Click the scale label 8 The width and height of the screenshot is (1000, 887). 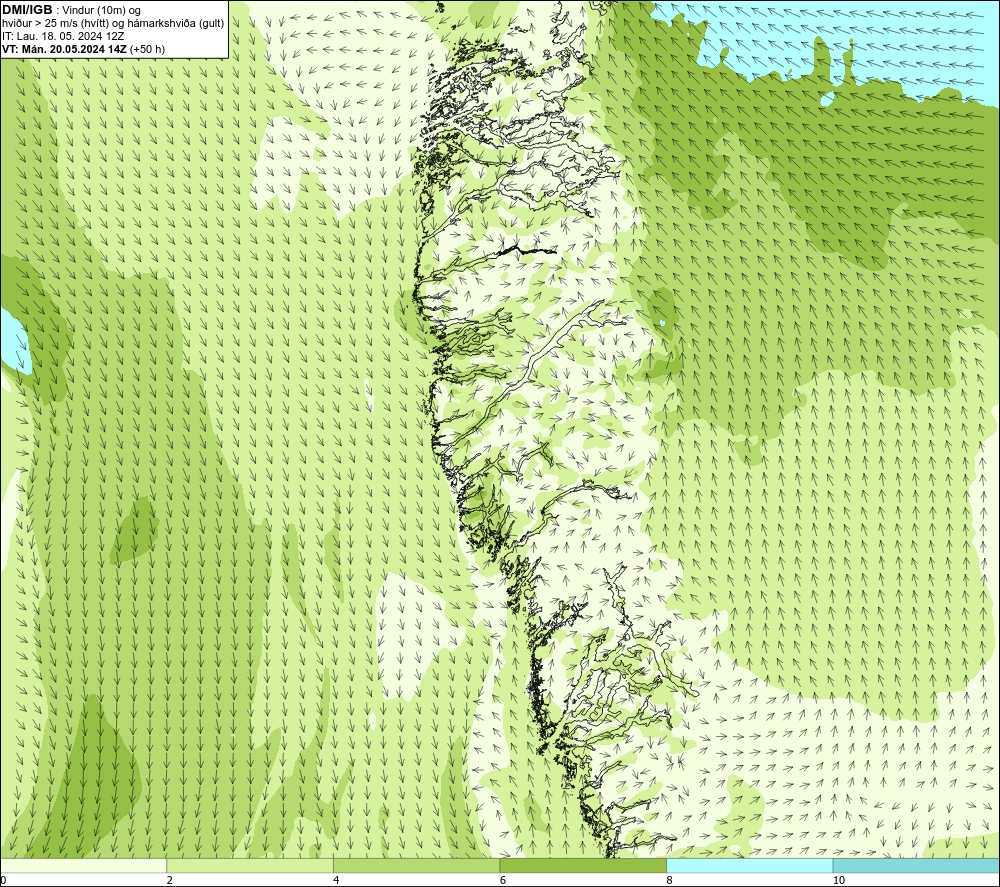coord(670,880)
